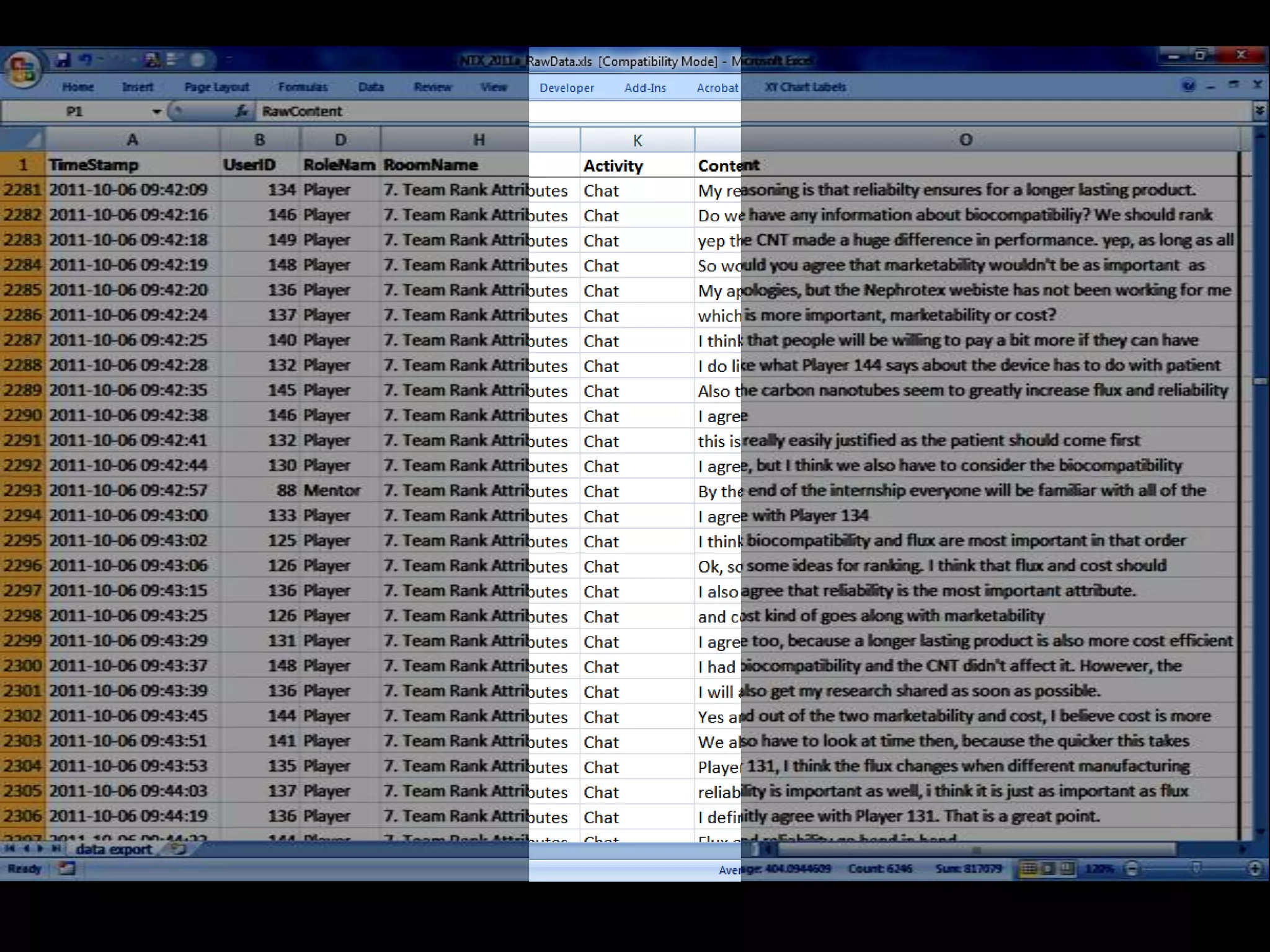Expand the formula bar chevron
Viewport: 1270px width, 952px height.
pyautogui.click(x=1259, y=111)
